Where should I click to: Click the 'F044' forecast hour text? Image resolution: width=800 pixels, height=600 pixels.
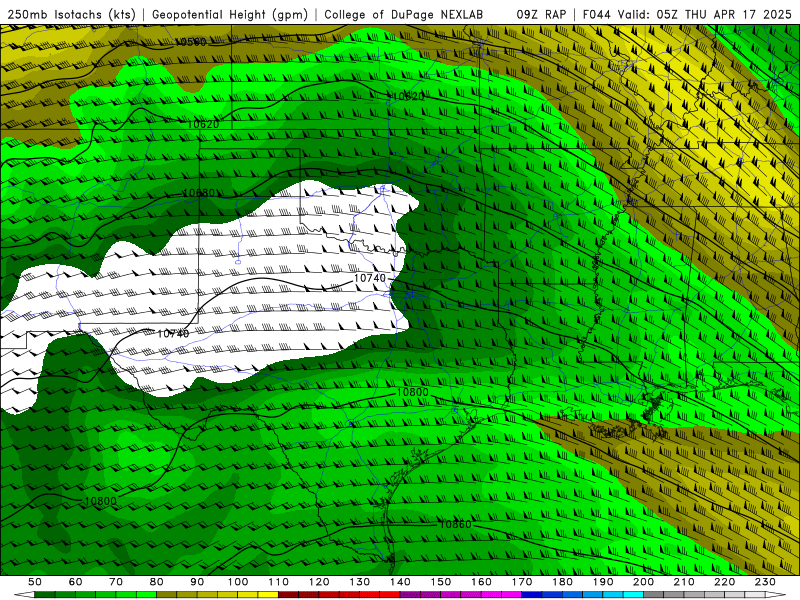pyautogui.click(x=597, y=14)
